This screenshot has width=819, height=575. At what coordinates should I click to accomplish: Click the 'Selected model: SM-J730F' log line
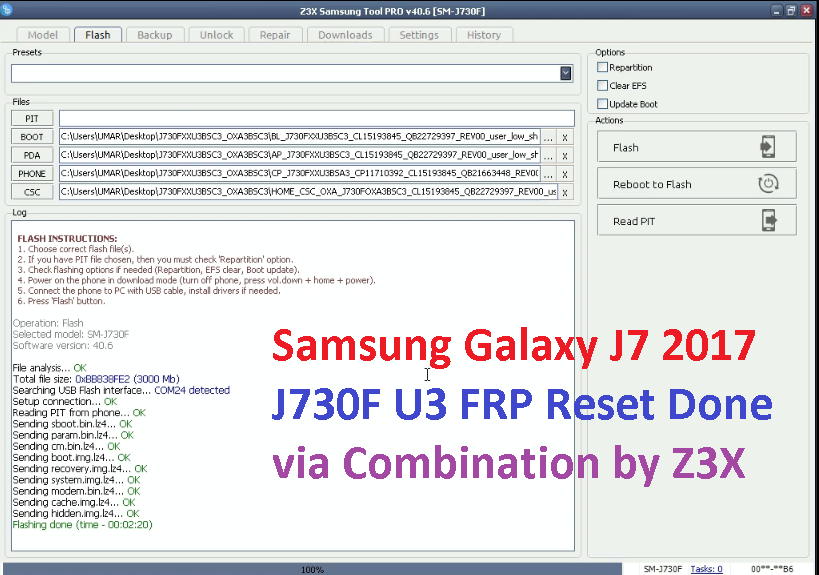pyautogui.click(x=71, y=334)
